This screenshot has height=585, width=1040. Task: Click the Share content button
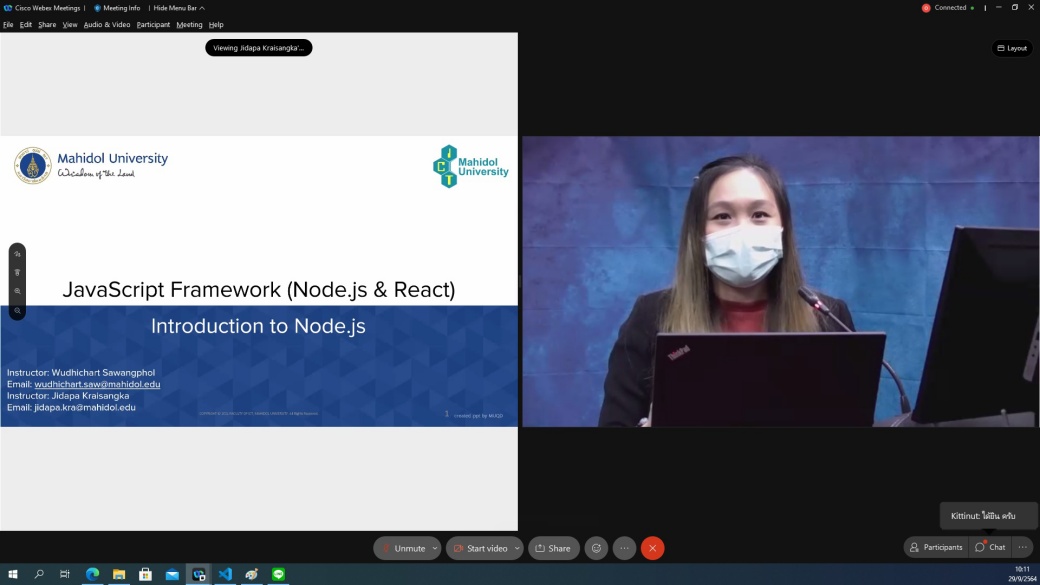553,548
